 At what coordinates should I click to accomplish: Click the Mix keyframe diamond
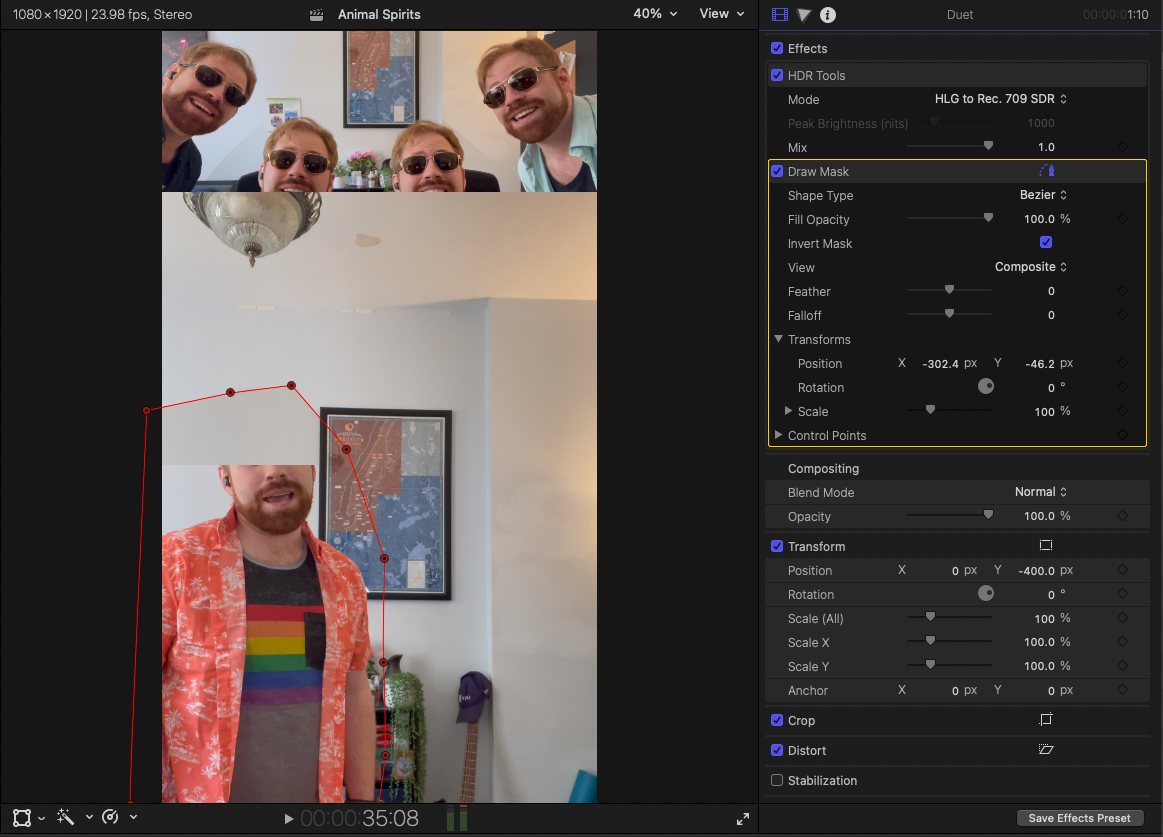click(1122, 147)
